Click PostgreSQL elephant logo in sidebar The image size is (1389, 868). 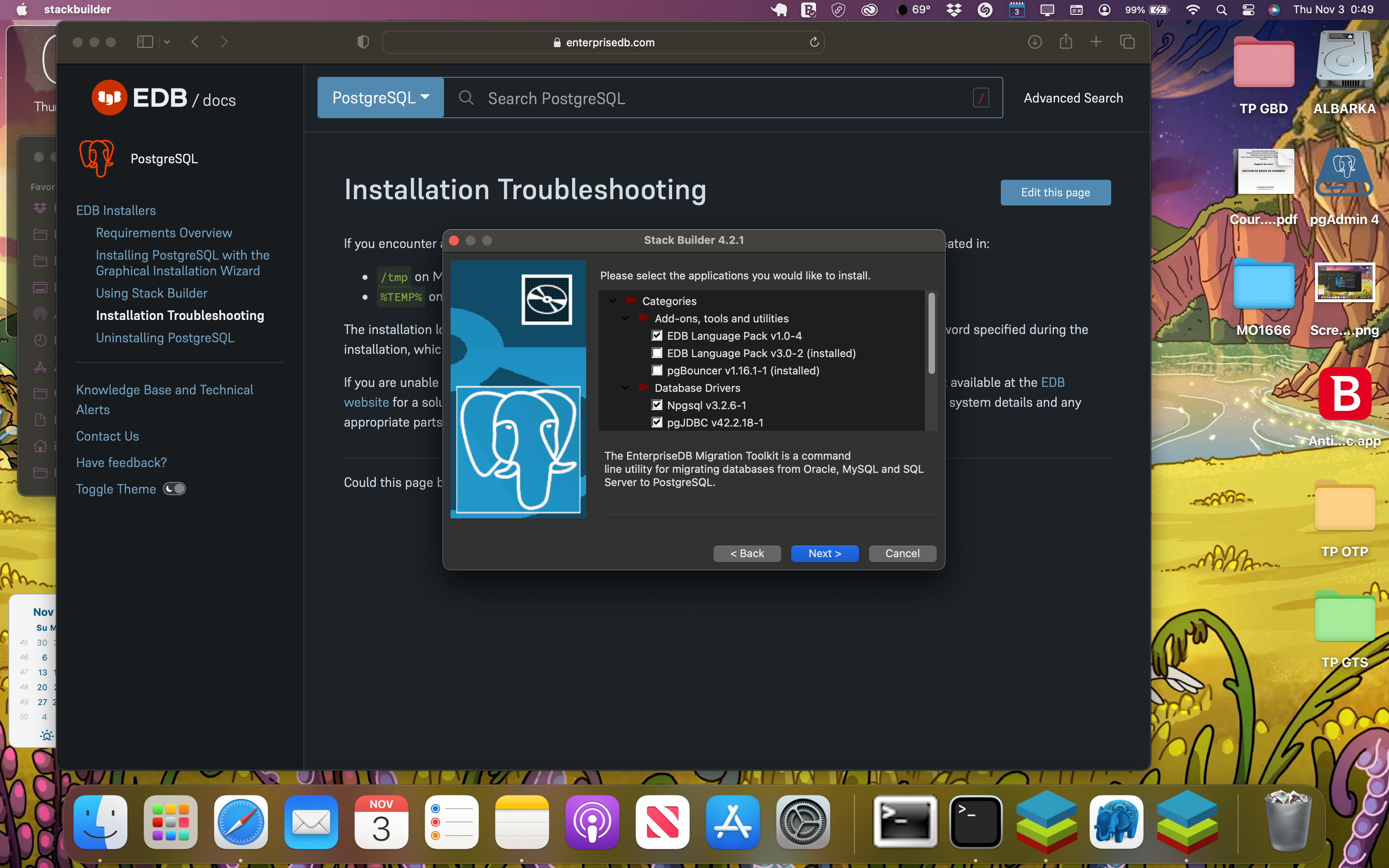coord(96,158)
